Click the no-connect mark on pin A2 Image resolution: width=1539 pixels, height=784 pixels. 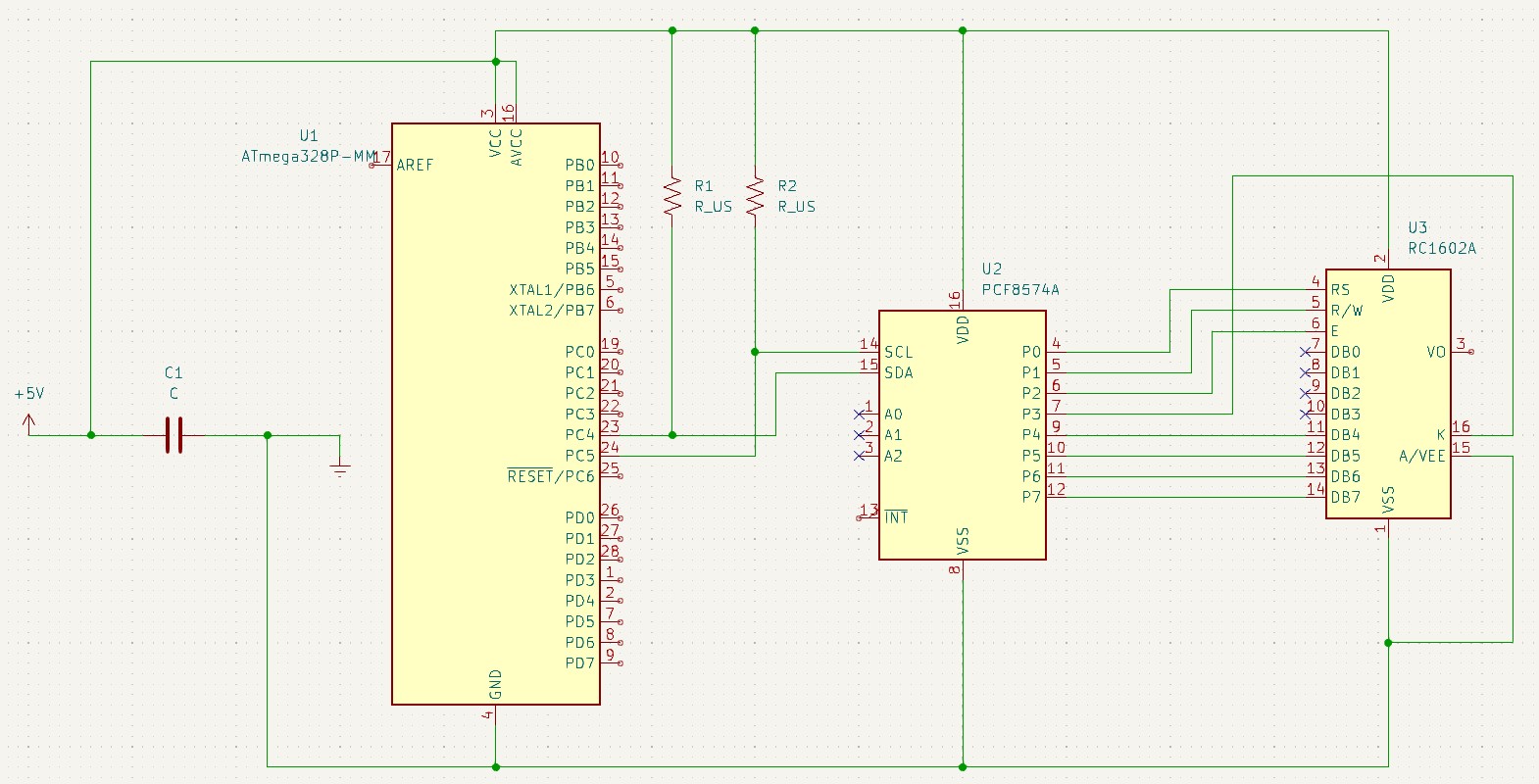point(859,456)
